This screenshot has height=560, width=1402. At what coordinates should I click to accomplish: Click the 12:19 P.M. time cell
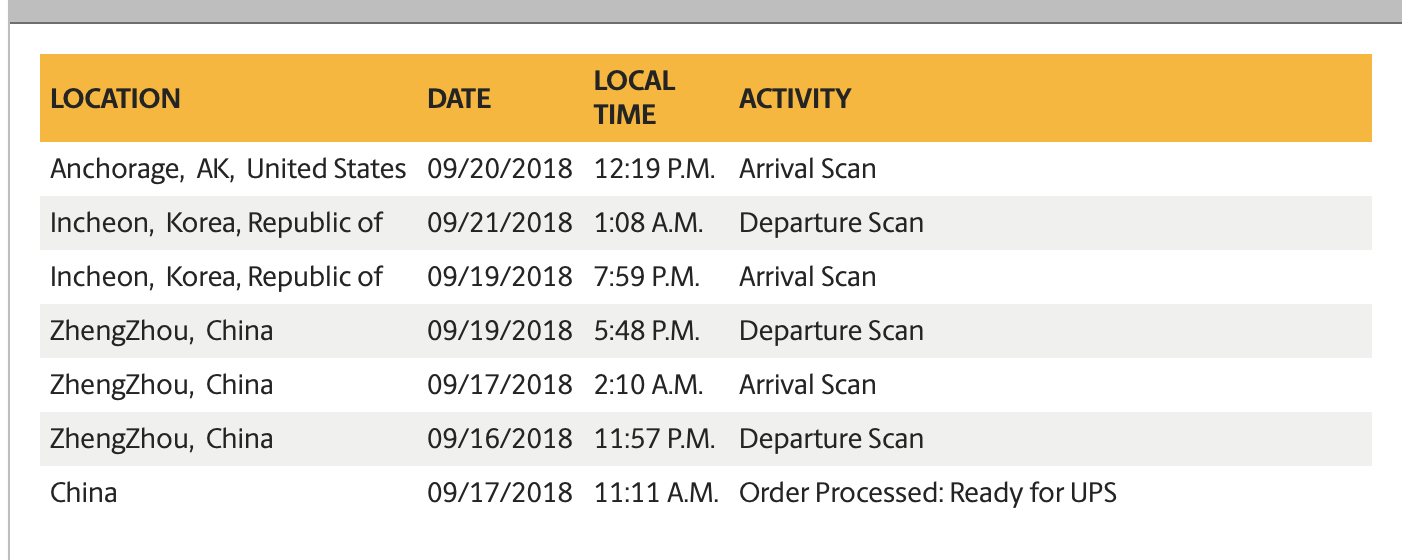(654, 169)
